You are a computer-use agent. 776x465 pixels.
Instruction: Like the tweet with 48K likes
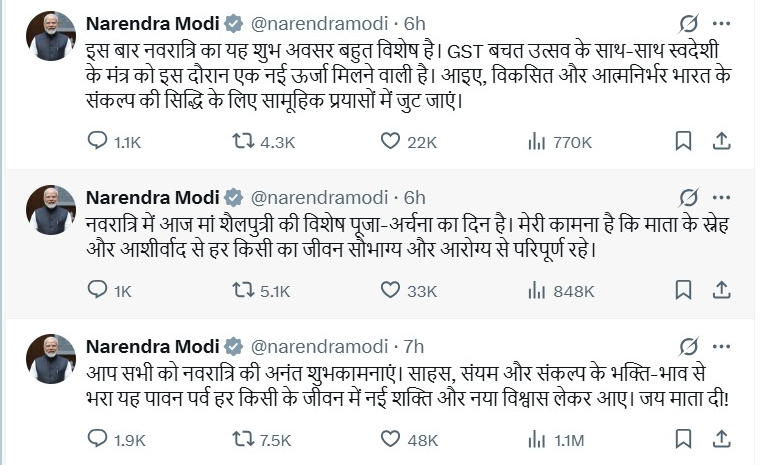[390, 438]
